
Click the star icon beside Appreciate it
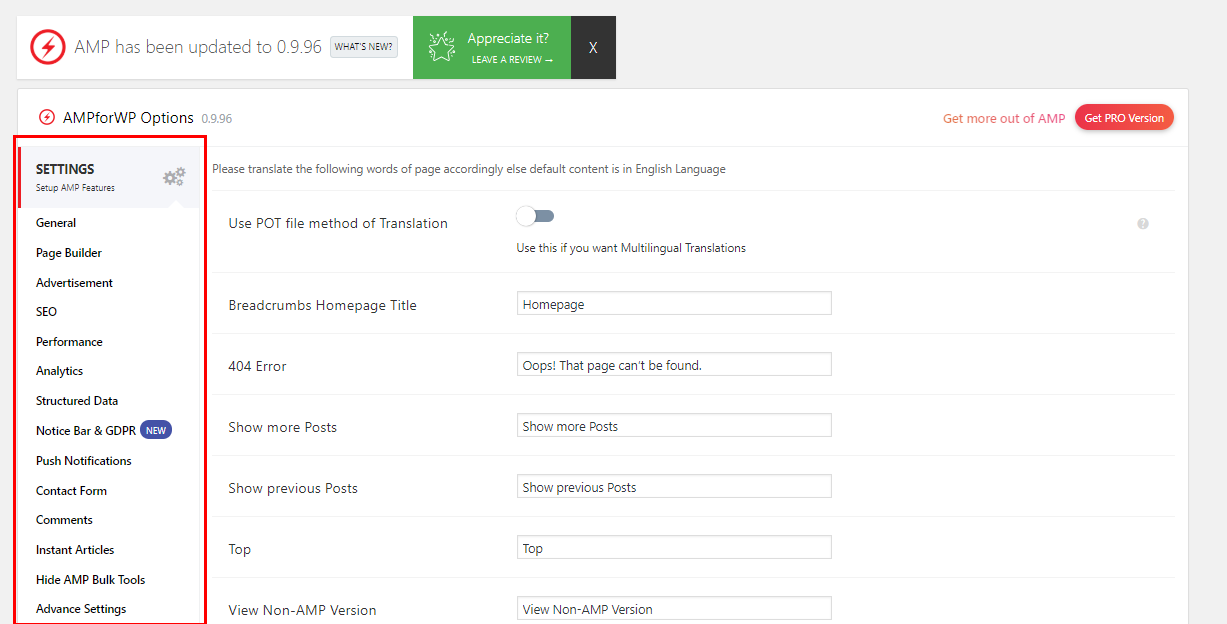[441, 47]
